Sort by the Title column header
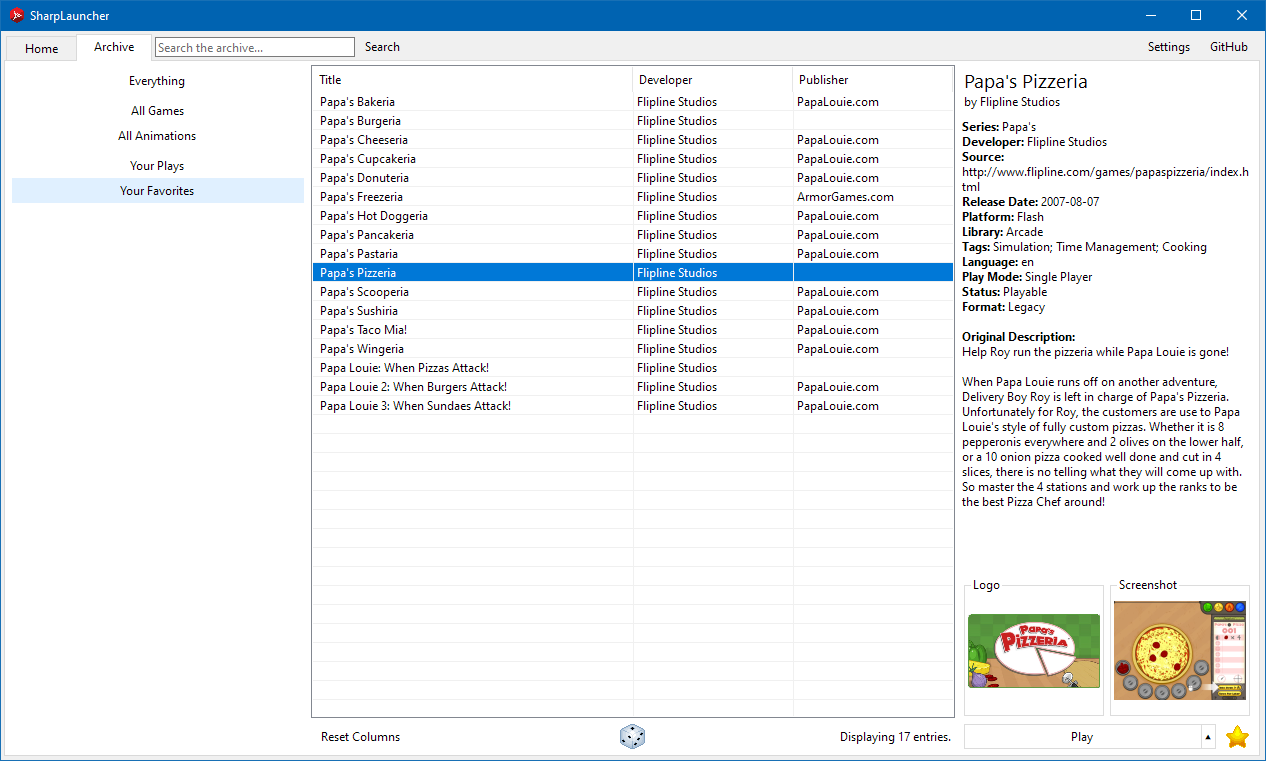 coord(473,80)
